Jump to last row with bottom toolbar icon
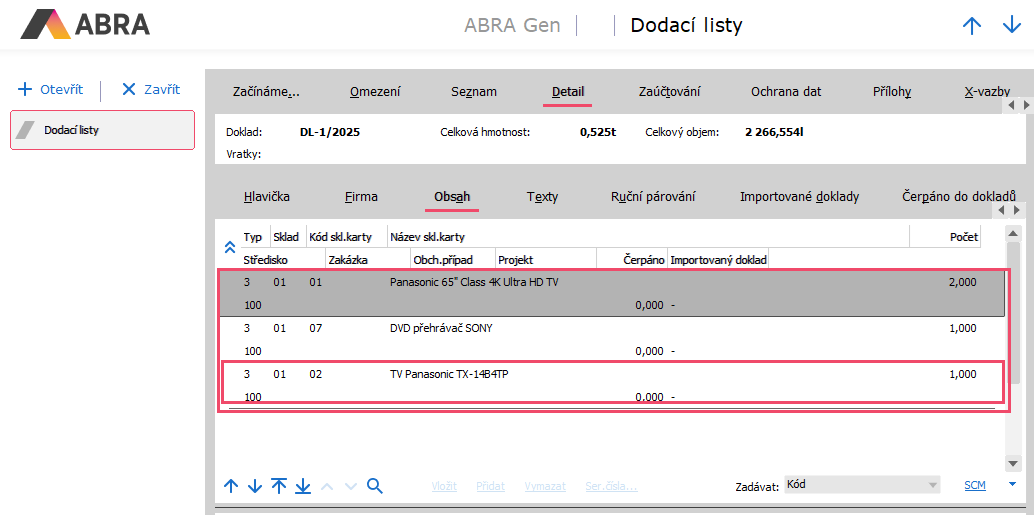The height and width of the screenshot is (515, 1034). tap(303, 487)
